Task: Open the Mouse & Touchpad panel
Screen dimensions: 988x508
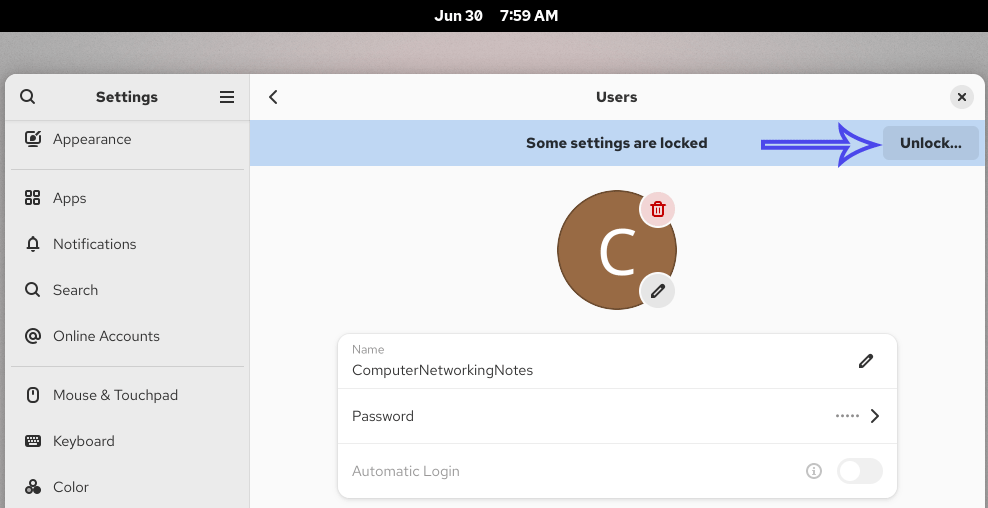Action: pos(127,395)
